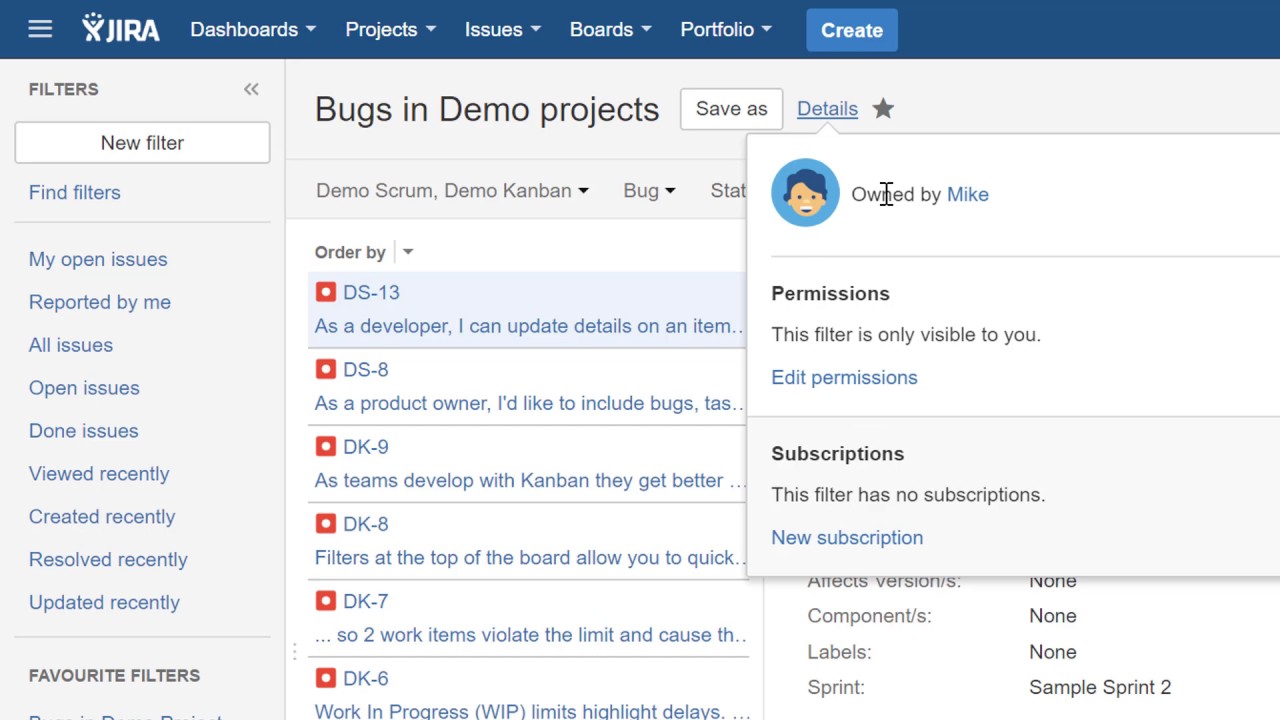Image resolution: width=1280 pixels, height=720 pixels.
Task: Select All issues filter
Action: [x=71, y=345]
